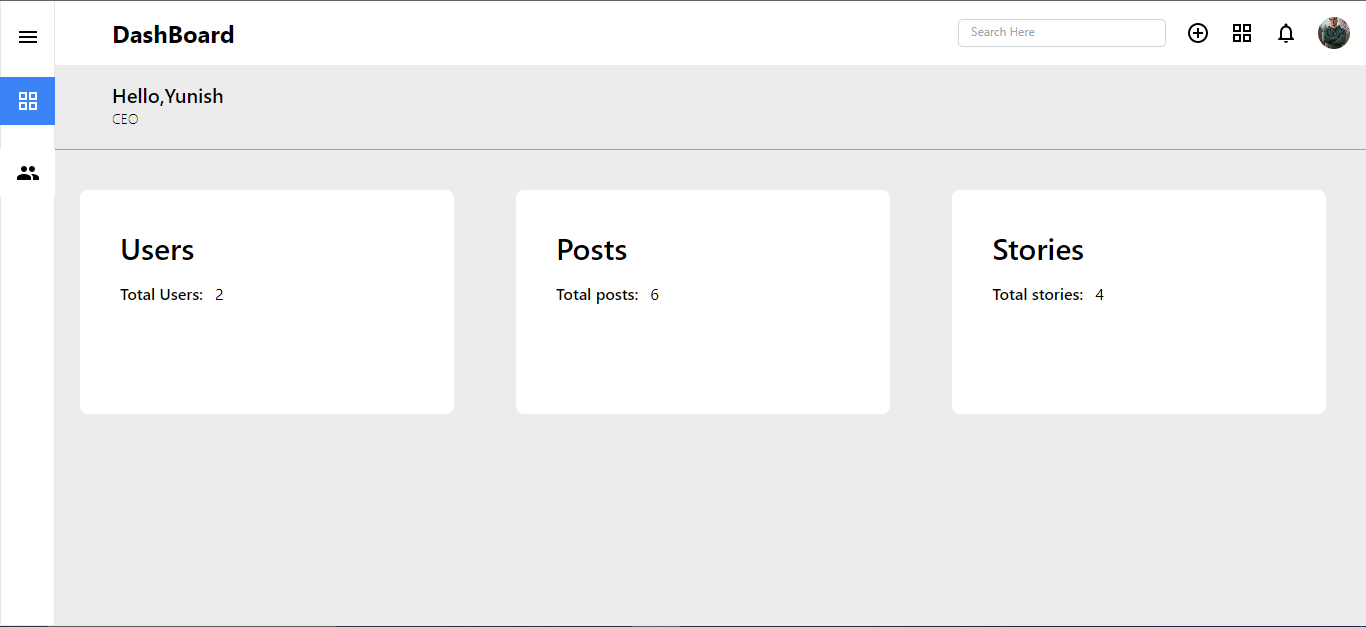Click the Users card heading
Viewport: 1366px width, 627px height.
[x=157, y=250]
